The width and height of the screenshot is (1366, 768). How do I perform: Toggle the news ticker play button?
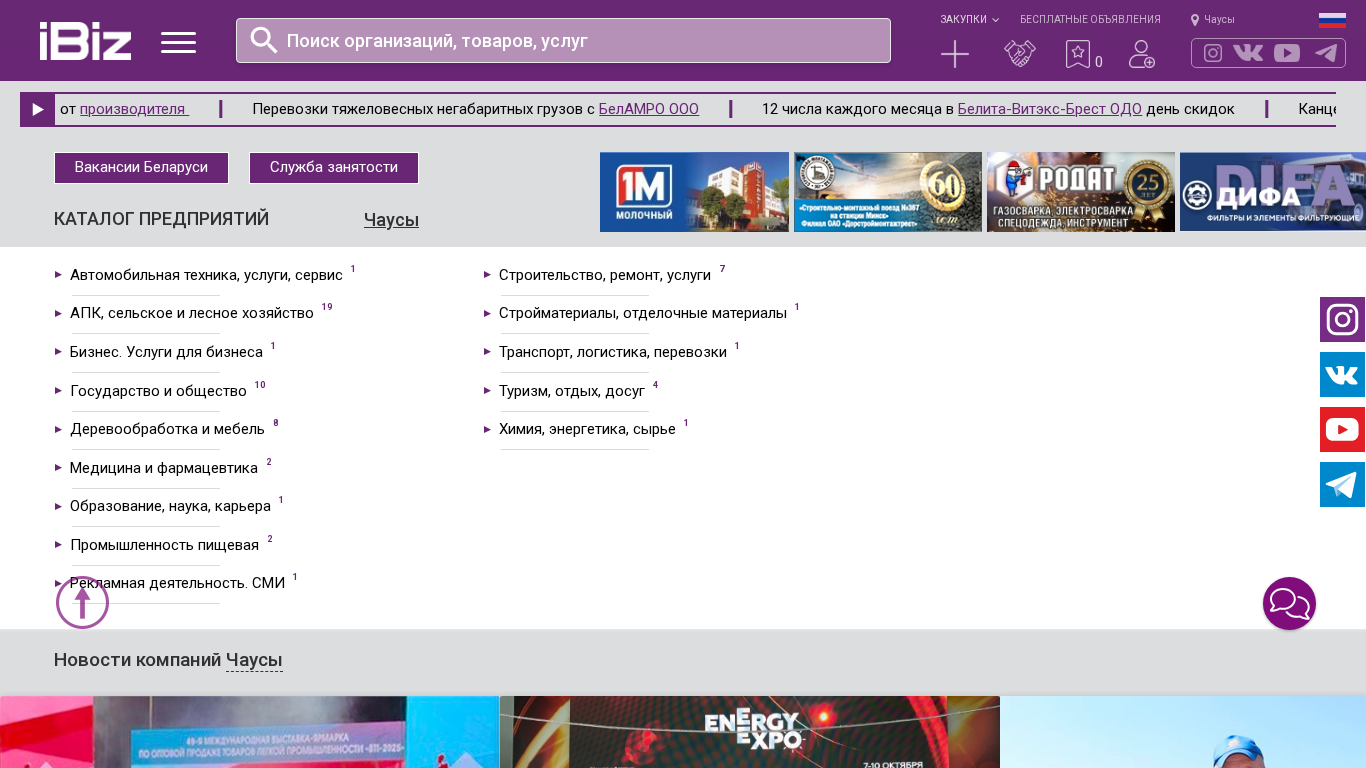[38, 110]
